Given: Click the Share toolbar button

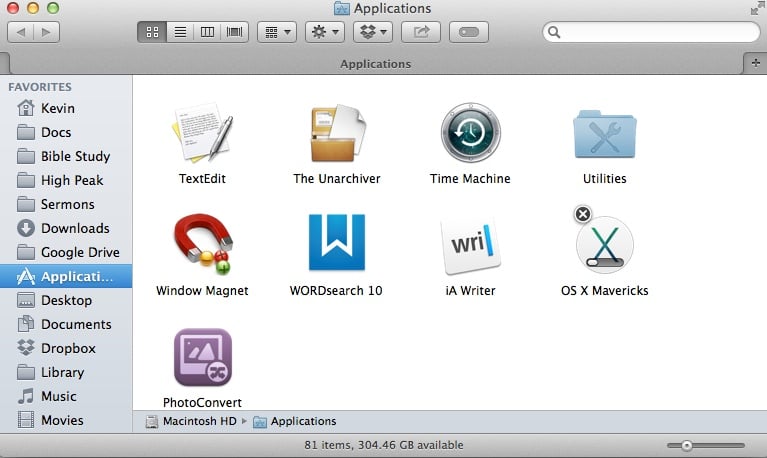Looking at the screenshot, I should click(x=421, y=32).
